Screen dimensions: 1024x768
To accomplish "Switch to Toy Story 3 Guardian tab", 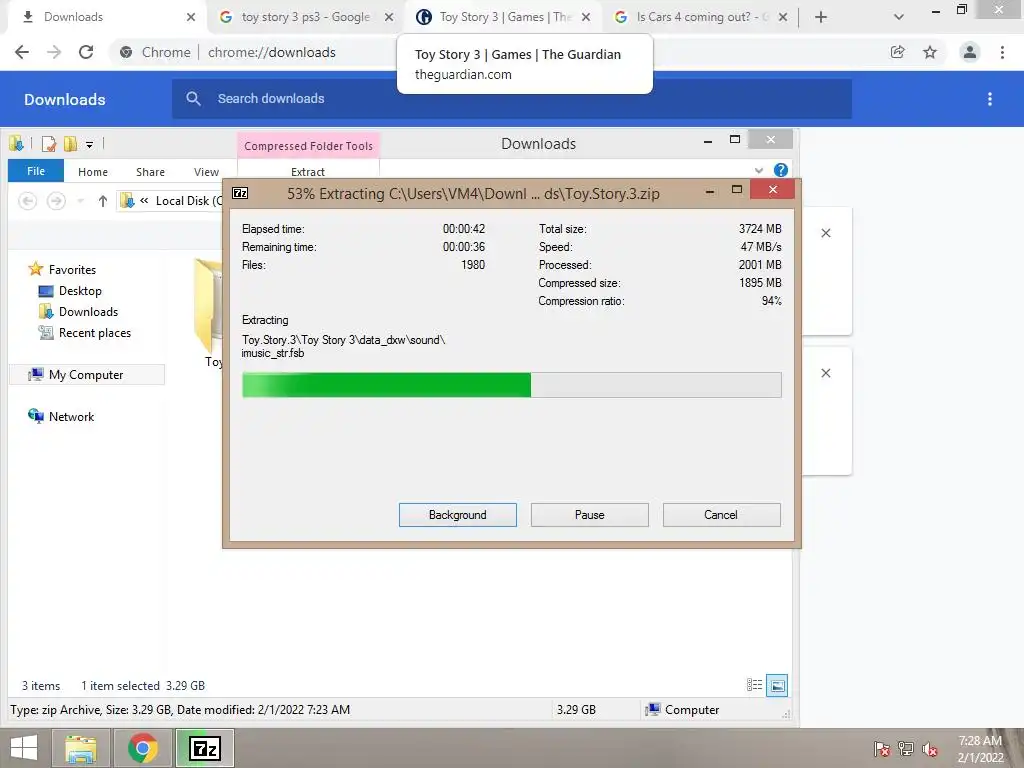I will tap(505, 17).
